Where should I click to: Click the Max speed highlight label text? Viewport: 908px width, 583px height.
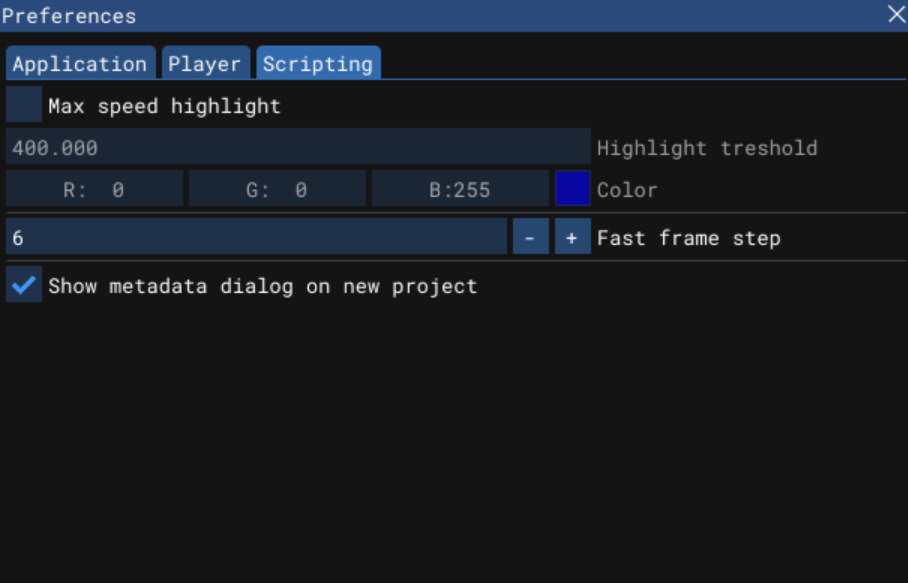click(164, 106)
